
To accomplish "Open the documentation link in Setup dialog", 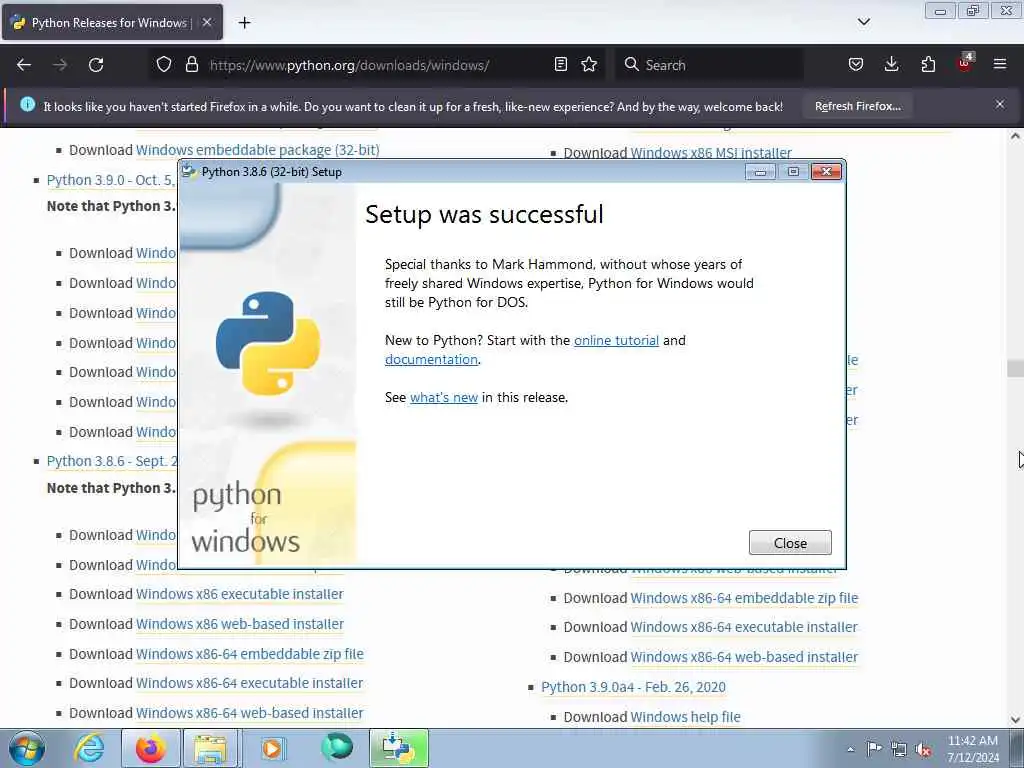I will 431,359.
